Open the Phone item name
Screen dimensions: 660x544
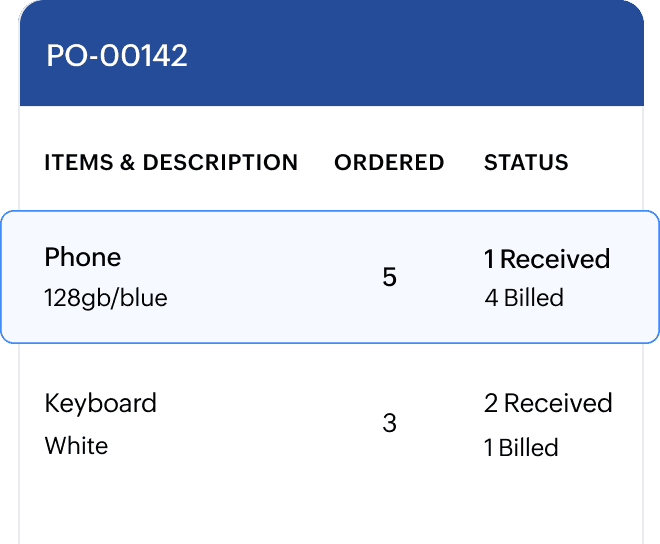(83, 257)
